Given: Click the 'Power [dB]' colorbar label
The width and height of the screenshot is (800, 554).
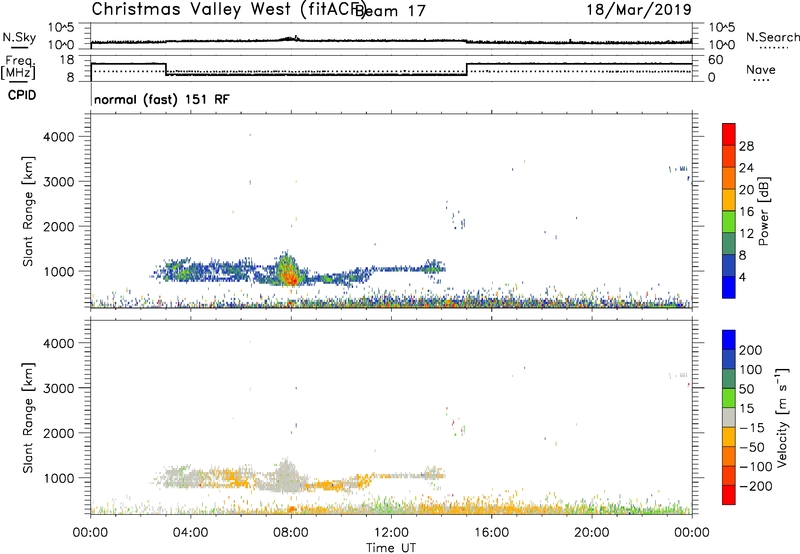Looking at the screenshot, I should point(763,211).
